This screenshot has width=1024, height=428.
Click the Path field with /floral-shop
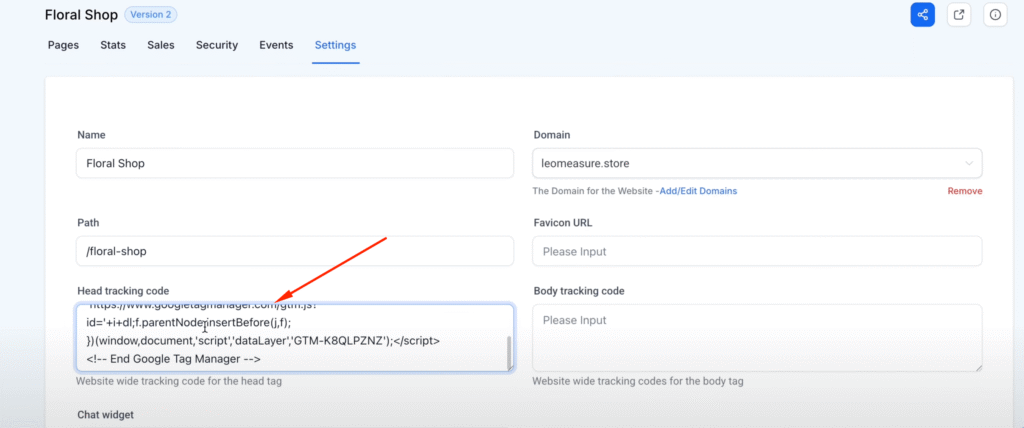pyautogui.click(x=294, y=251)
